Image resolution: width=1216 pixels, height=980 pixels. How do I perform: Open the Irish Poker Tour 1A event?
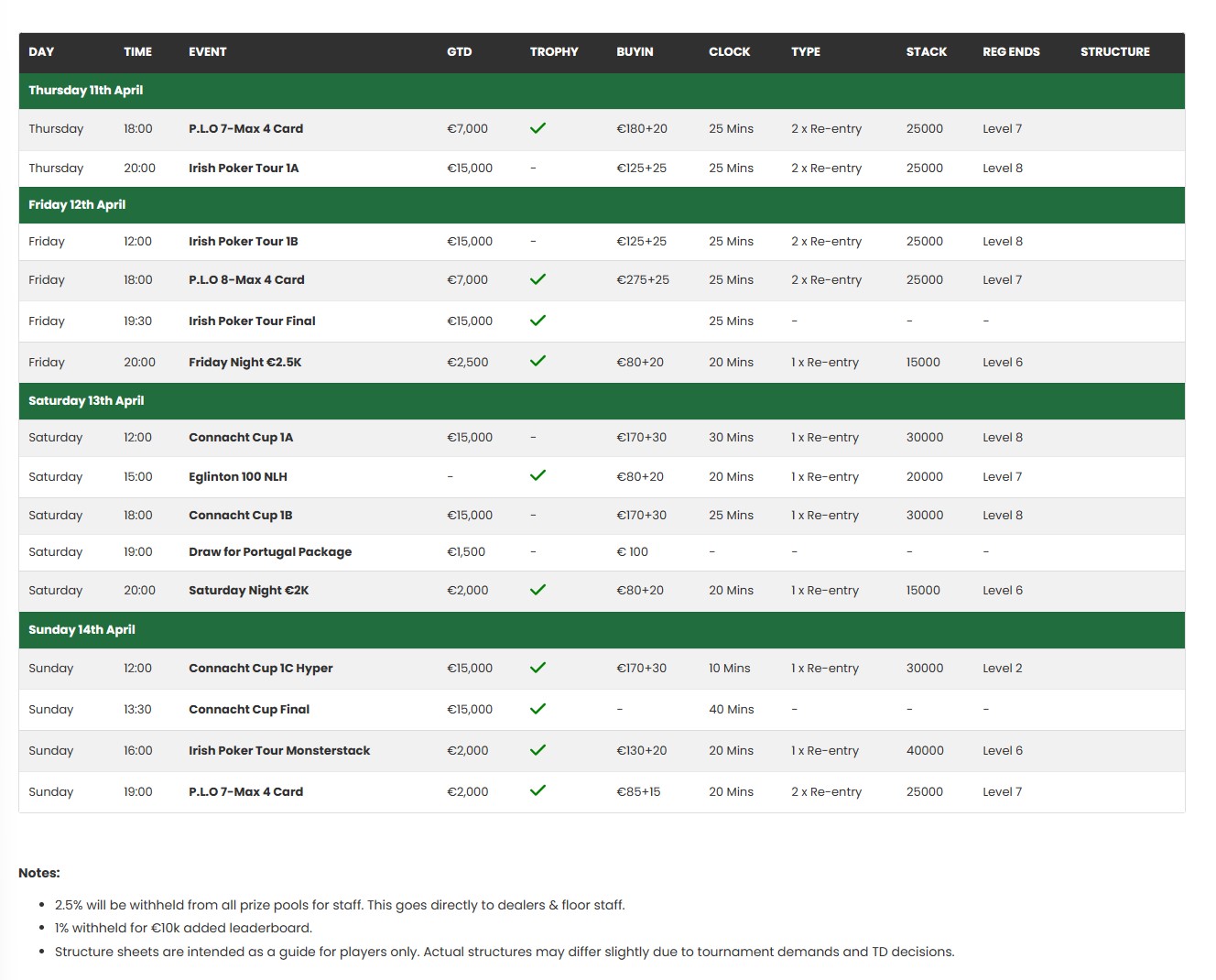click(x=244, y=169)
